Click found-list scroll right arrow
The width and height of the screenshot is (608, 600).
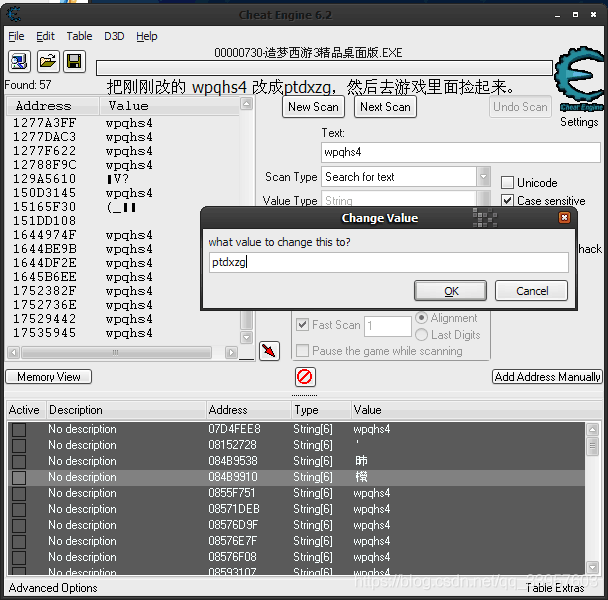(231, 352)
